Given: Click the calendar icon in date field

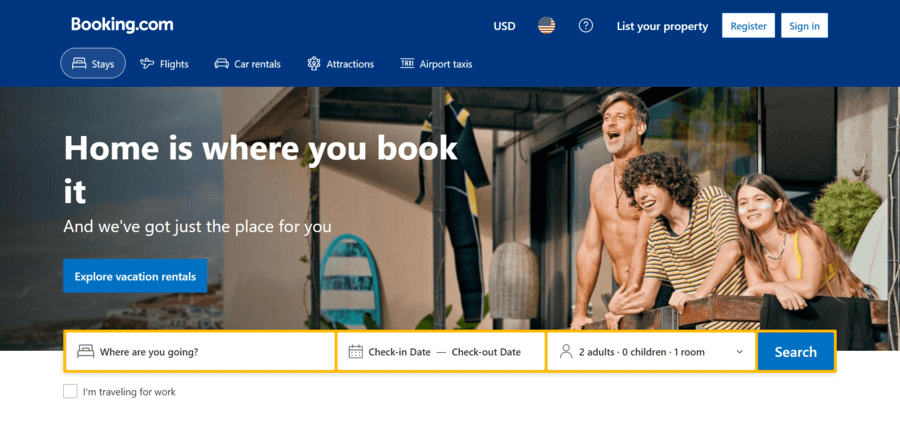Looking at the screenshot, I should point(356,351).
